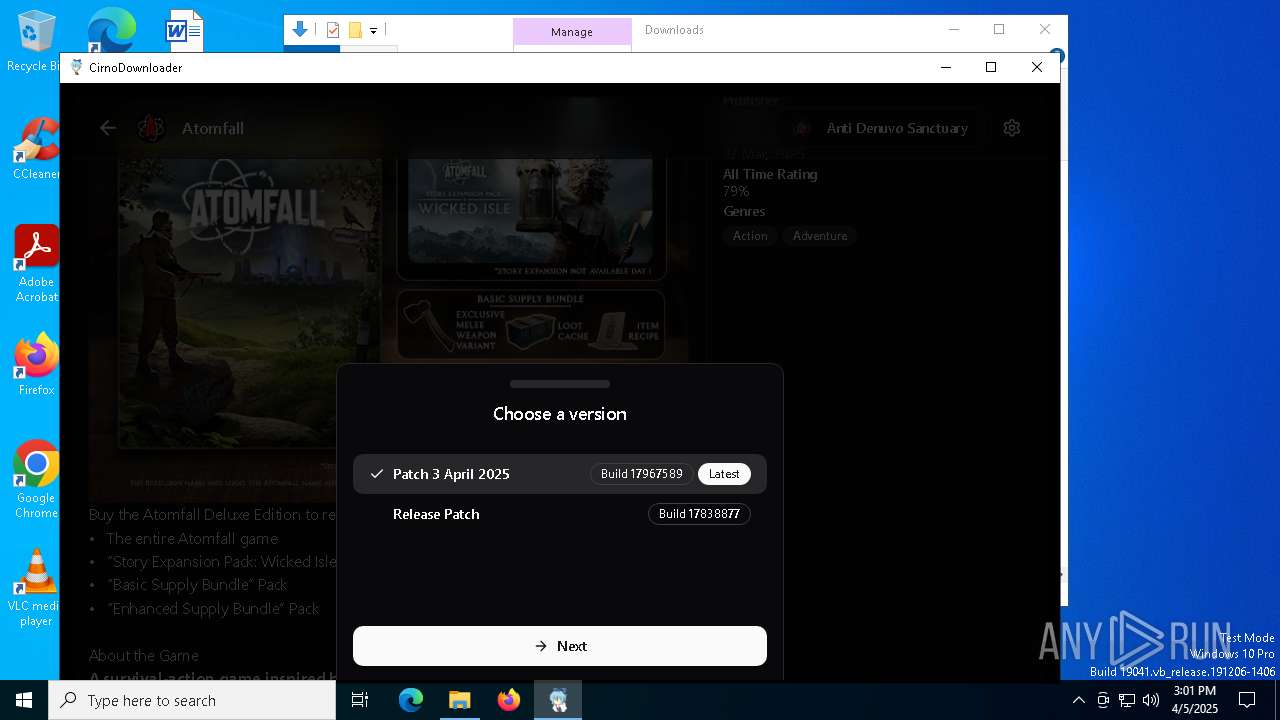This screenshot has height=720, width=1280.
Task: Click the new folder icon in Downloads window
Action: tap(354, 30)
